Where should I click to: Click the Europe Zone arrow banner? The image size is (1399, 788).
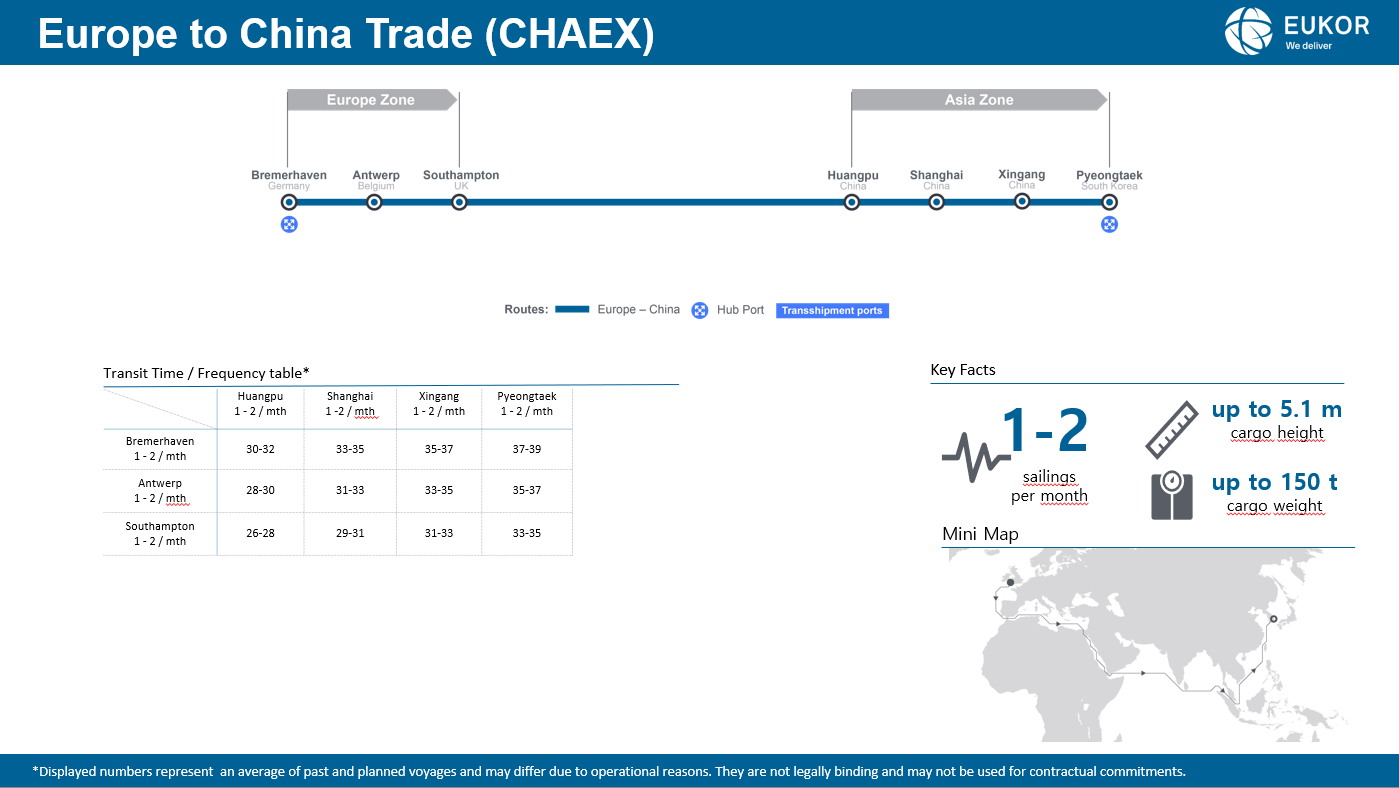pyautogui.click(x=372, y=100)
